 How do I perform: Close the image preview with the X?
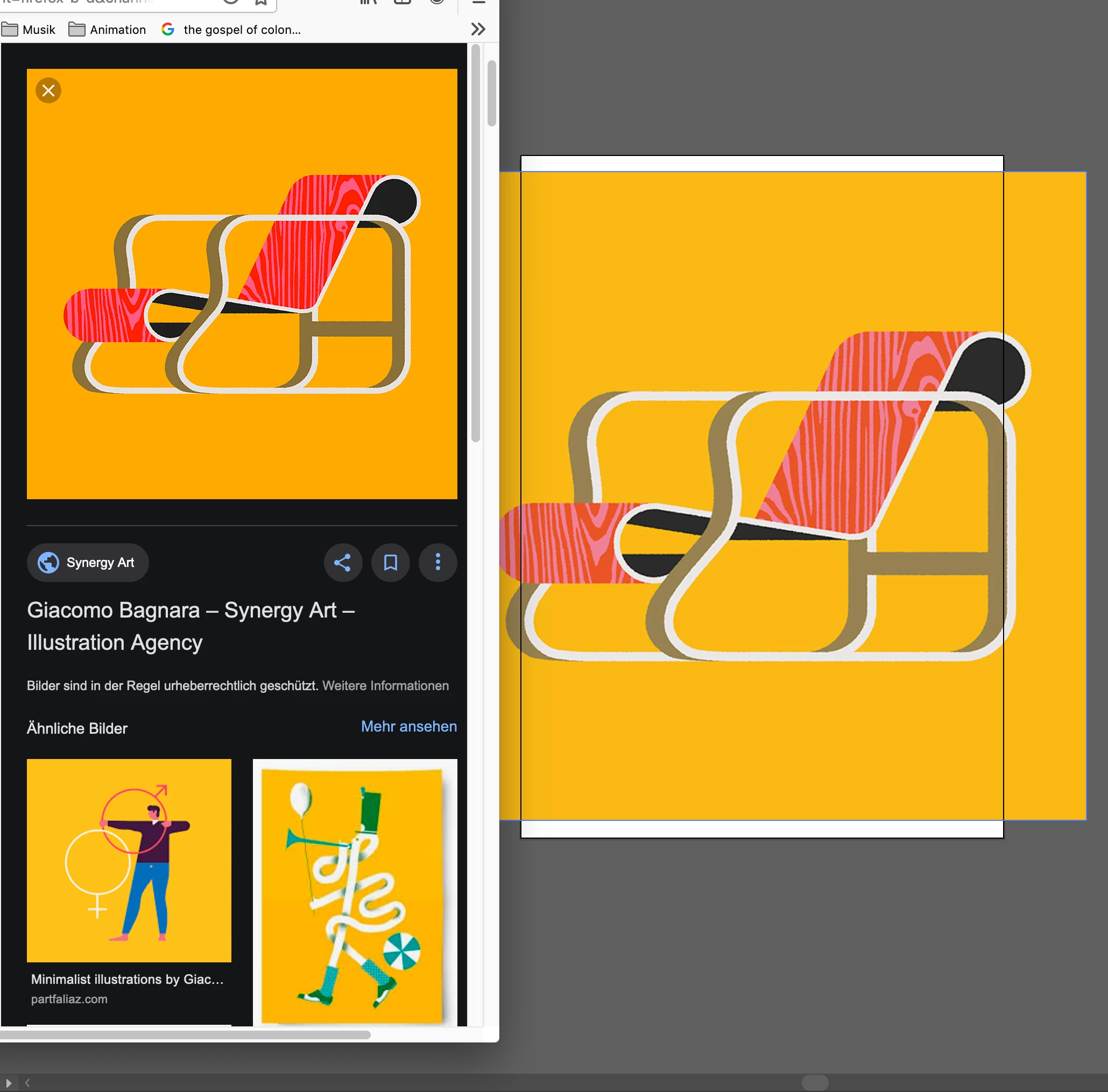[x=48, y=90]
